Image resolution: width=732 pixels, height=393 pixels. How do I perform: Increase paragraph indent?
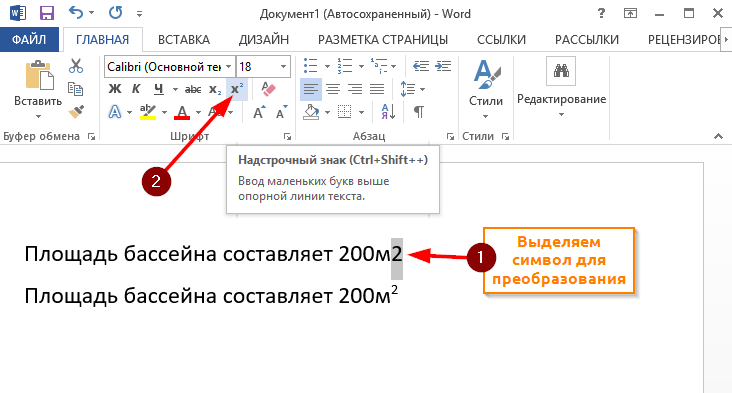point(443,66)
